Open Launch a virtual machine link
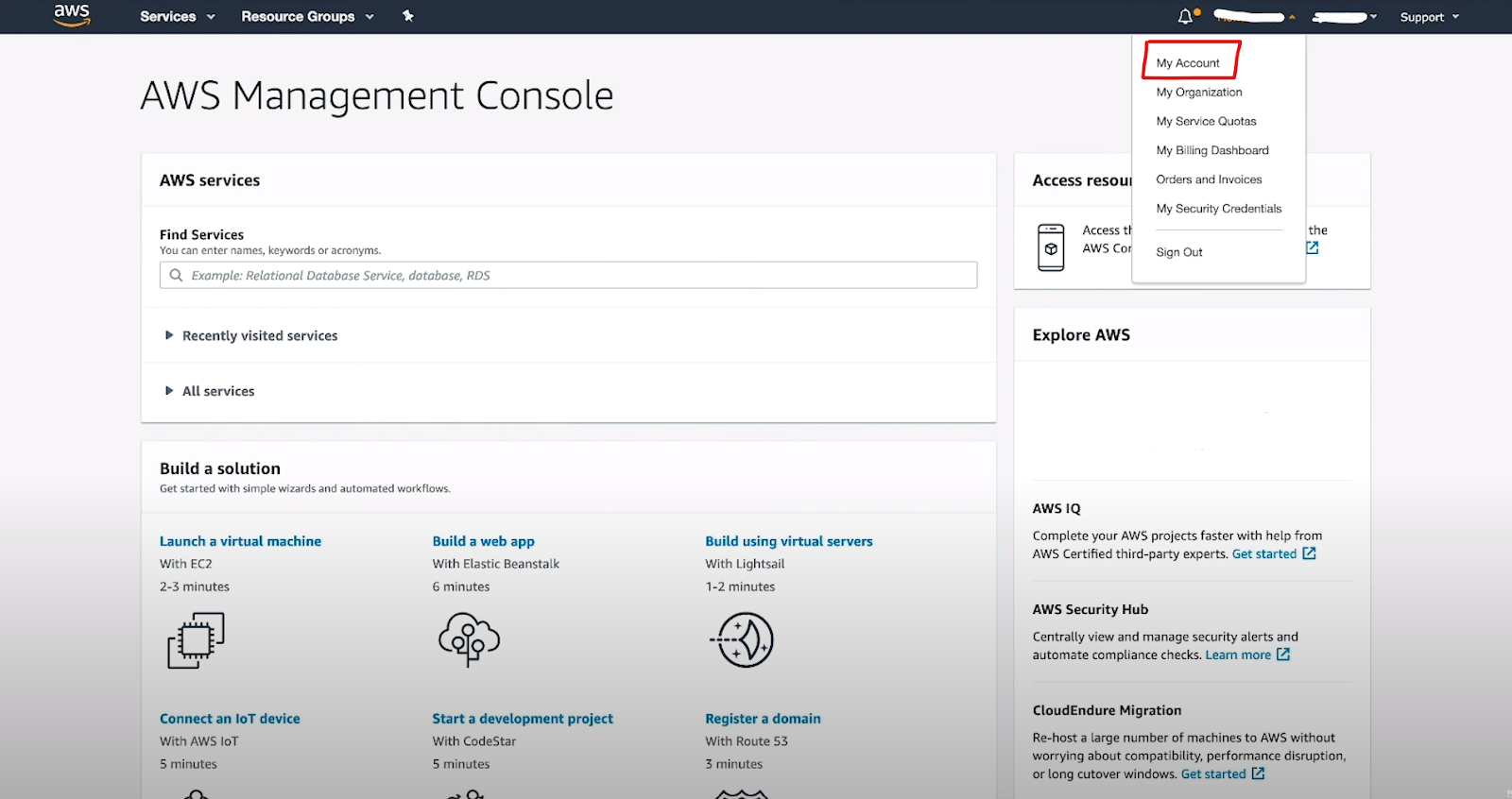This screenshot has height=799, width=1512. pos(240,541)
